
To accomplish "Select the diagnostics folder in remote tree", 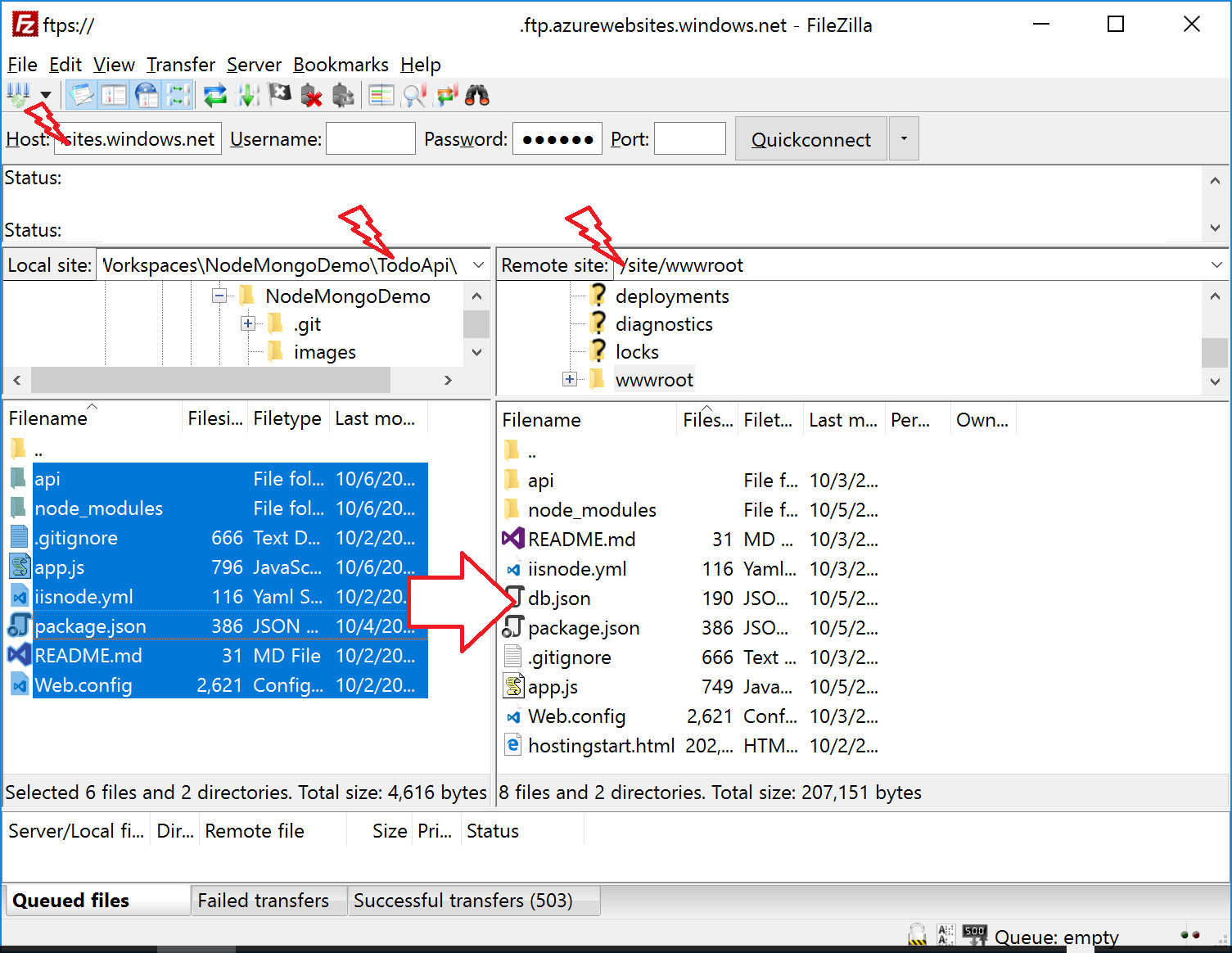I will [664, 324].
